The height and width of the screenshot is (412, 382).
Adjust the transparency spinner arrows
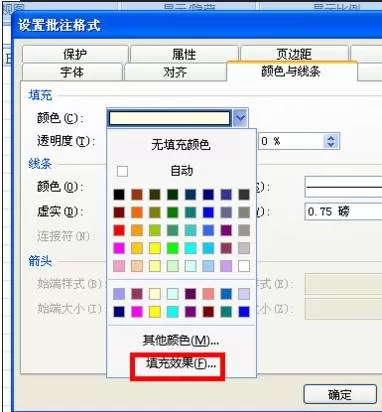[x=331, y=141]
